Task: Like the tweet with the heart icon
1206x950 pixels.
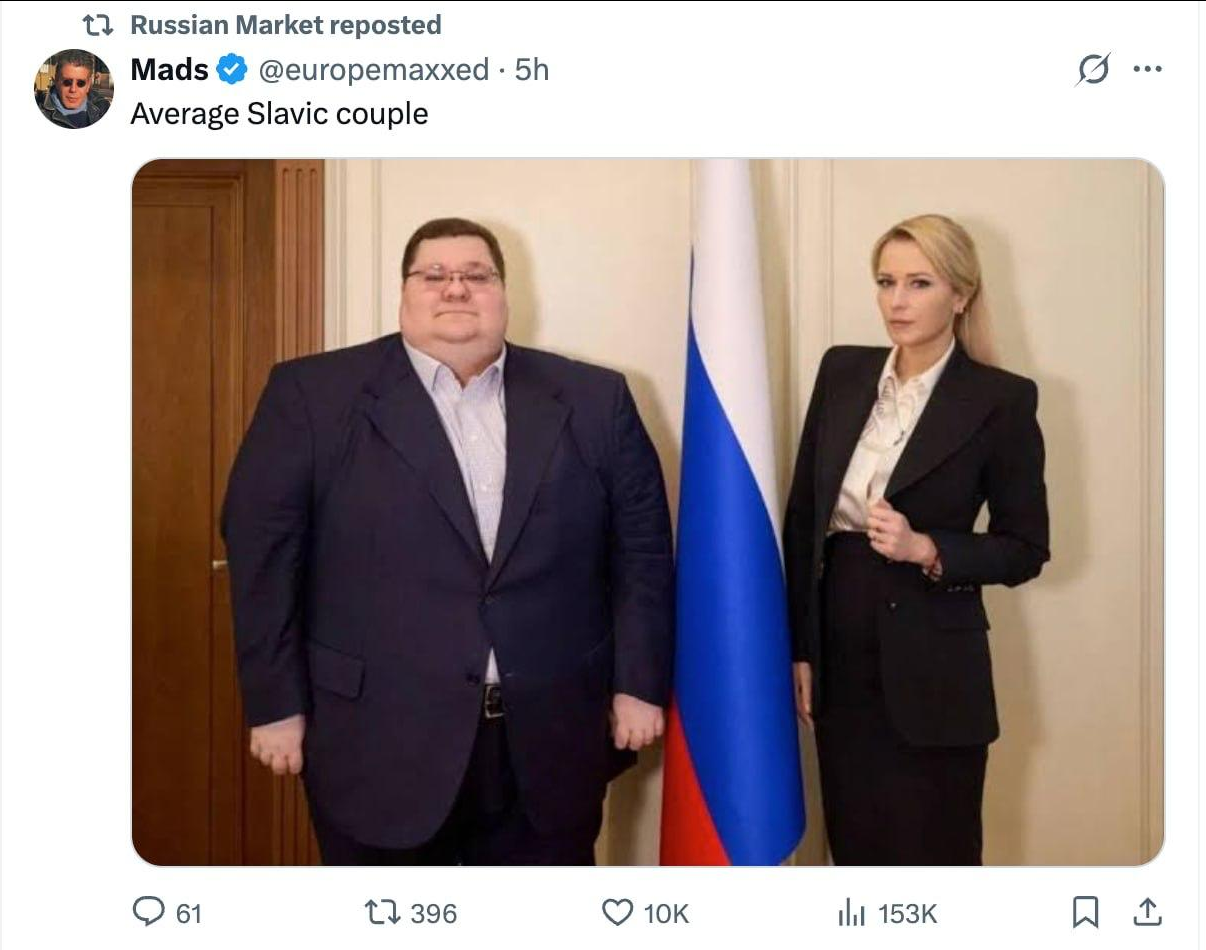Action: coord(617,911)
